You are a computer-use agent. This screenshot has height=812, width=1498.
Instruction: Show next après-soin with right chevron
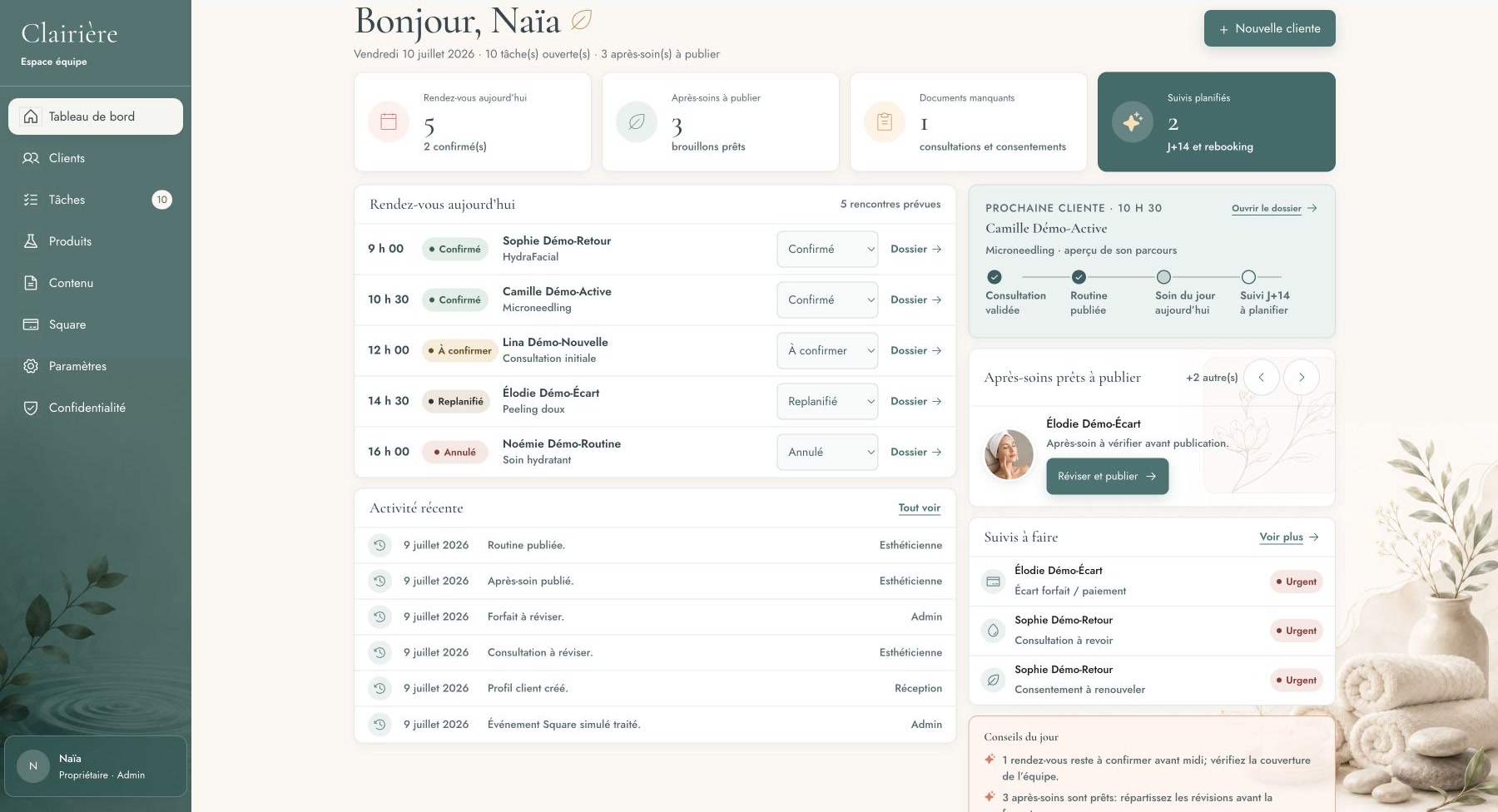[x=1302, y=377]
